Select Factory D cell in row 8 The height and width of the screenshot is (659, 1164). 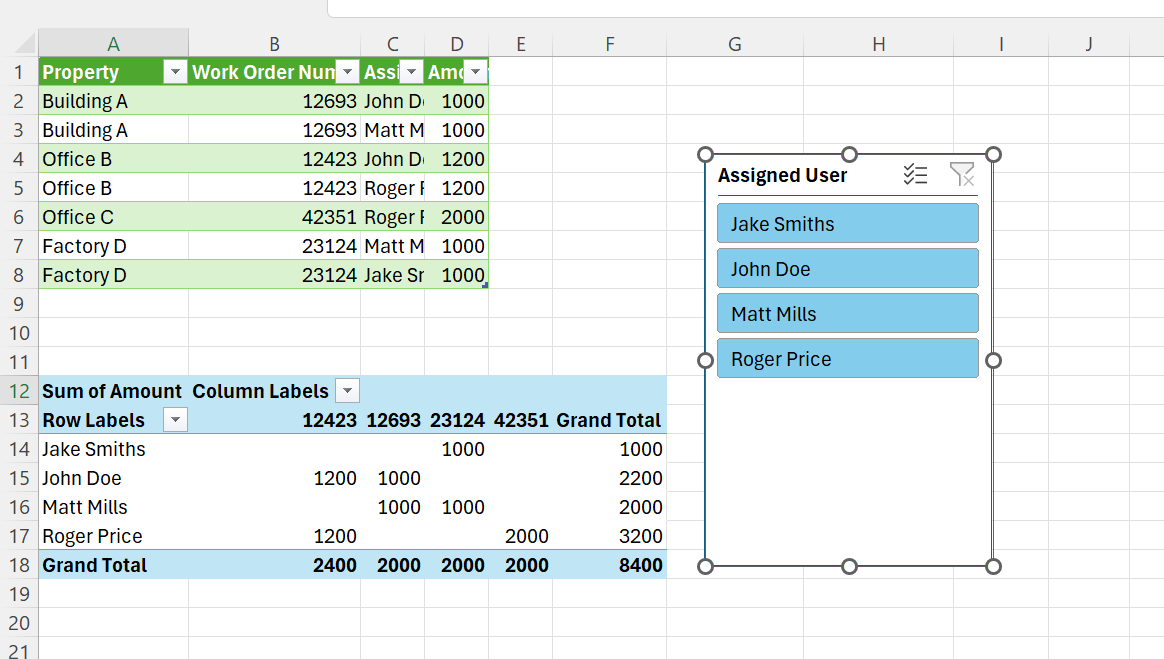click(x=114, y=275)
